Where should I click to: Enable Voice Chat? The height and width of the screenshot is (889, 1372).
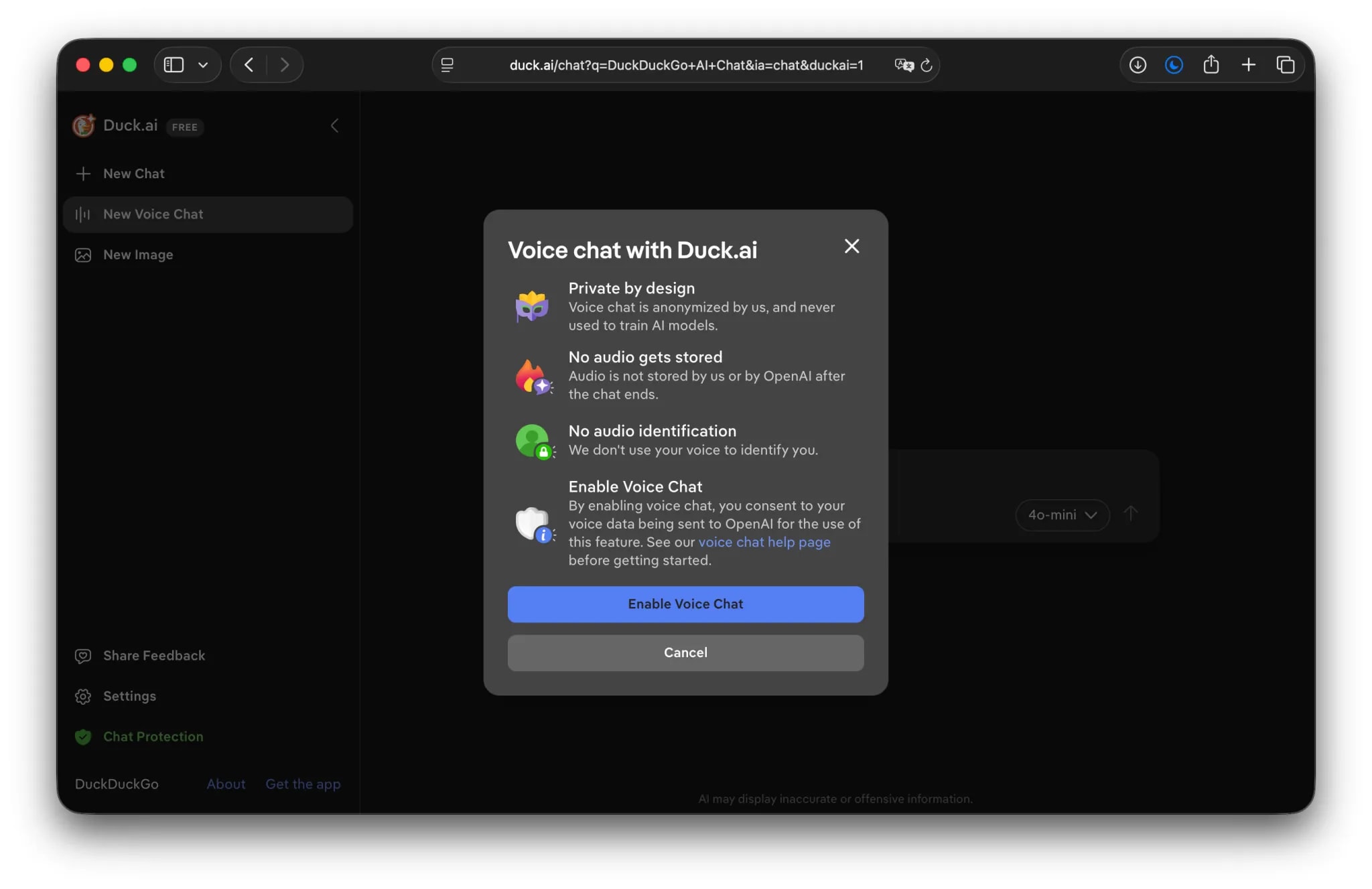point(685,604)
